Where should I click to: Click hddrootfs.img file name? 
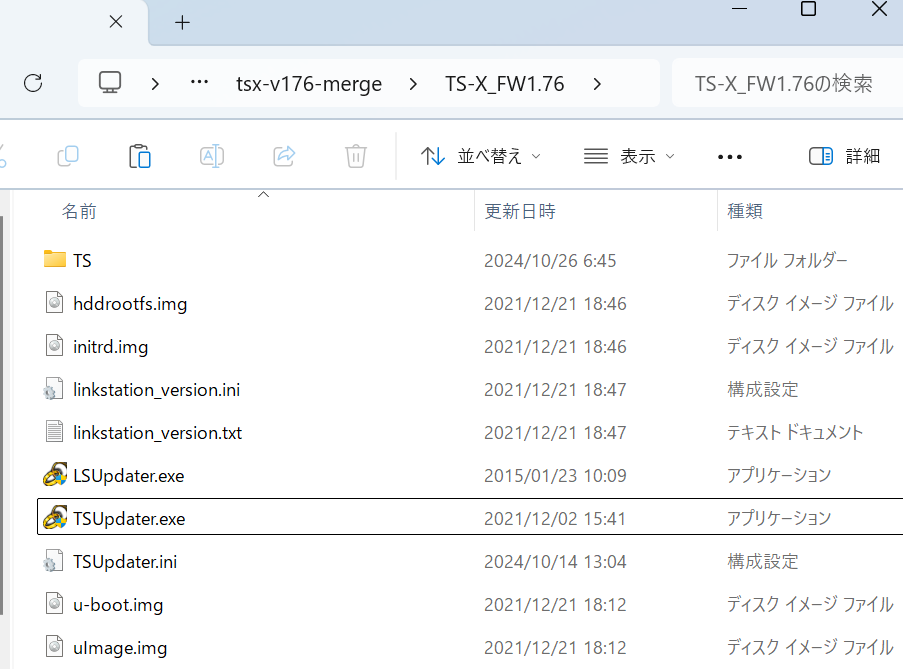130,303
